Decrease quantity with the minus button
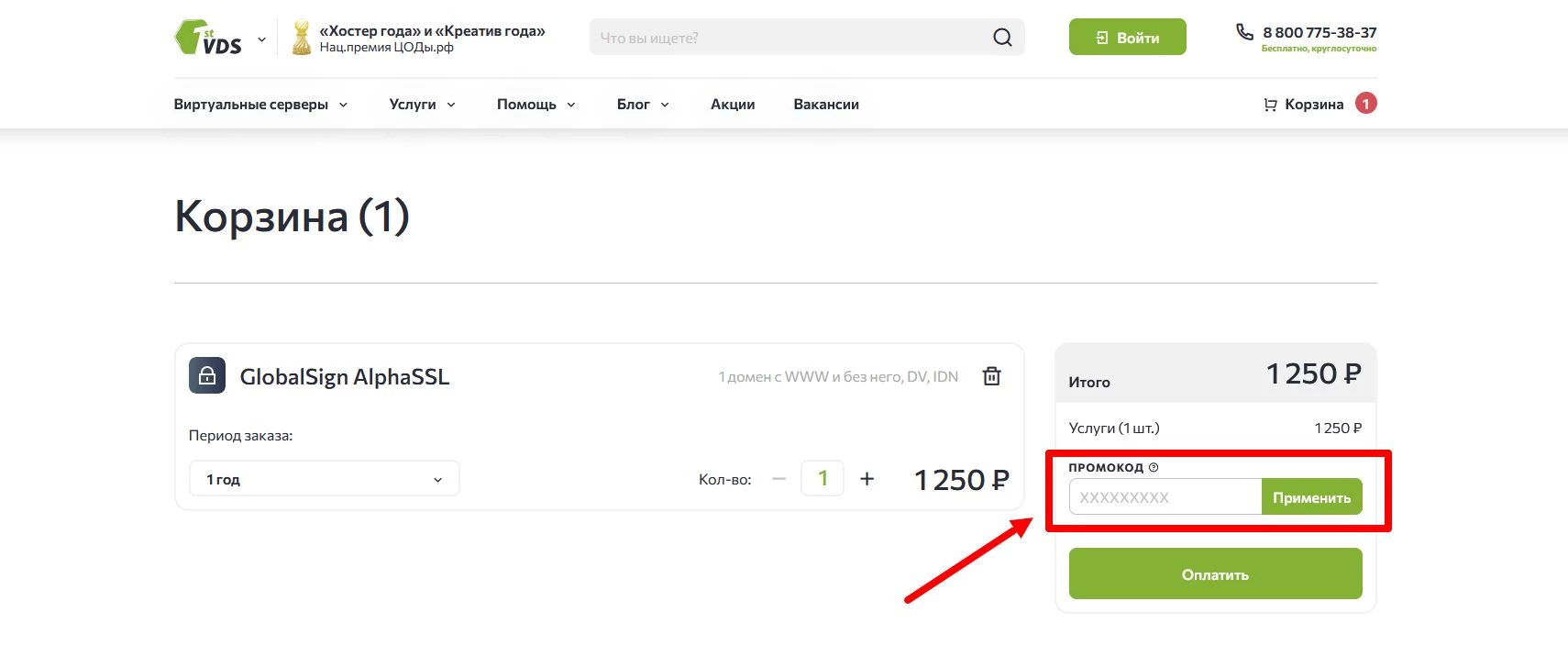This screenshot has height=657, width=1568. pyautogui.click(x=779, y=479)
